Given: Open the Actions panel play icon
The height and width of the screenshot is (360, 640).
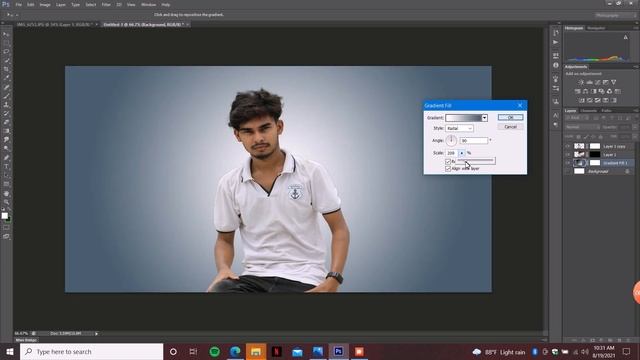Looking at the screenshot, I should (x=556, y=42).
